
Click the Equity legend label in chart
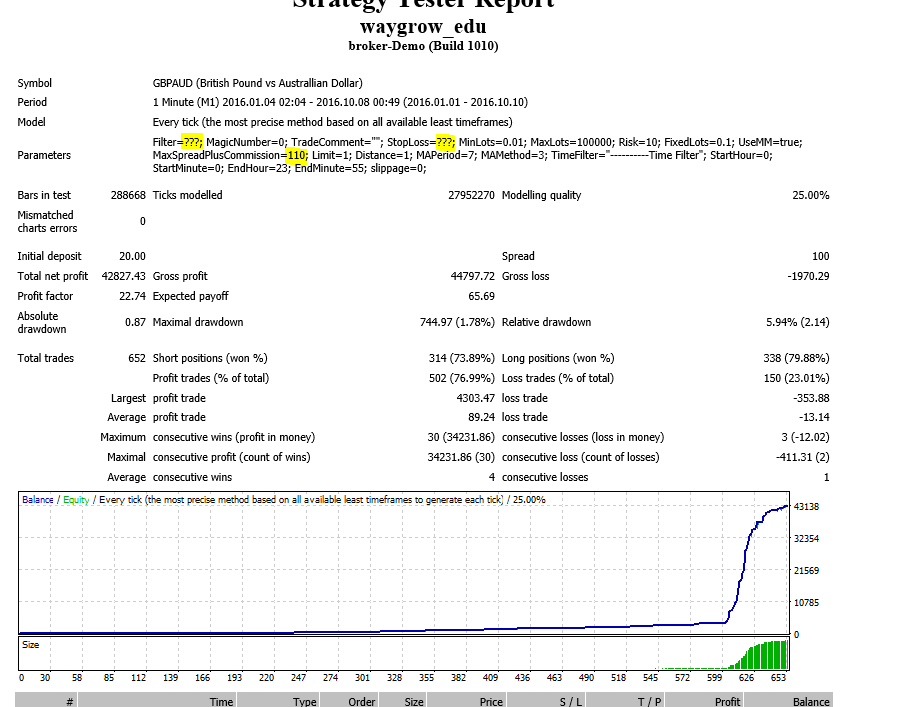[76, 500]
